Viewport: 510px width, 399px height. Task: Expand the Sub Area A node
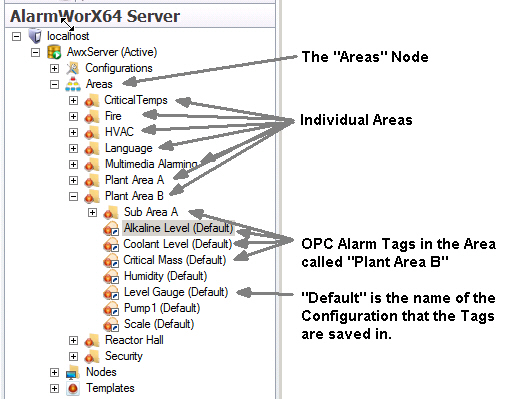point(92,212)
